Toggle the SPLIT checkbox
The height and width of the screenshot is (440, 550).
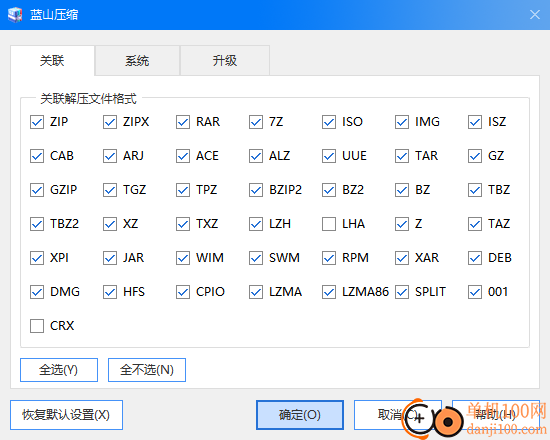tap(402, 292)
